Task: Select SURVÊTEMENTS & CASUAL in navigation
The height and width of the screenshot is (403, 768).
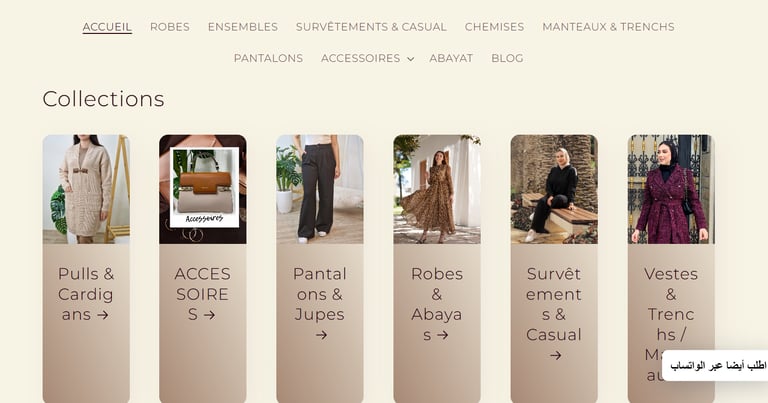Action: point(371,27)
